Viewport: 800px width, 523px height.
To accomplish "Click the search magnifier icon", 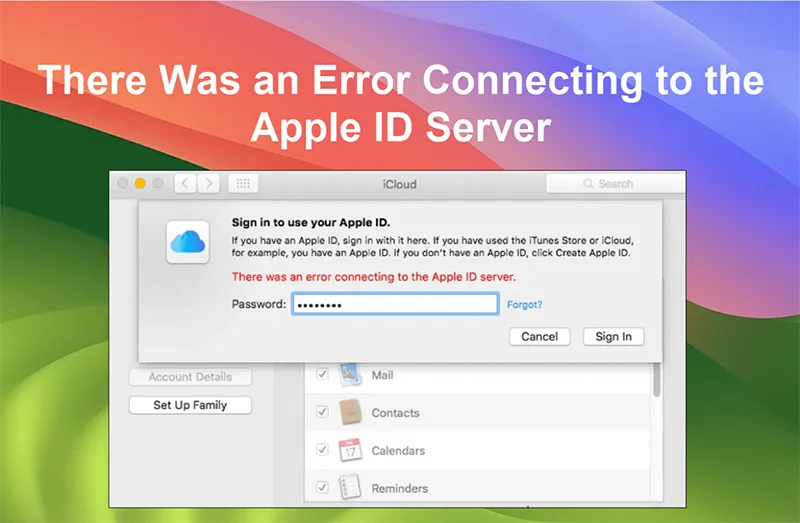I will click(588, 183).
